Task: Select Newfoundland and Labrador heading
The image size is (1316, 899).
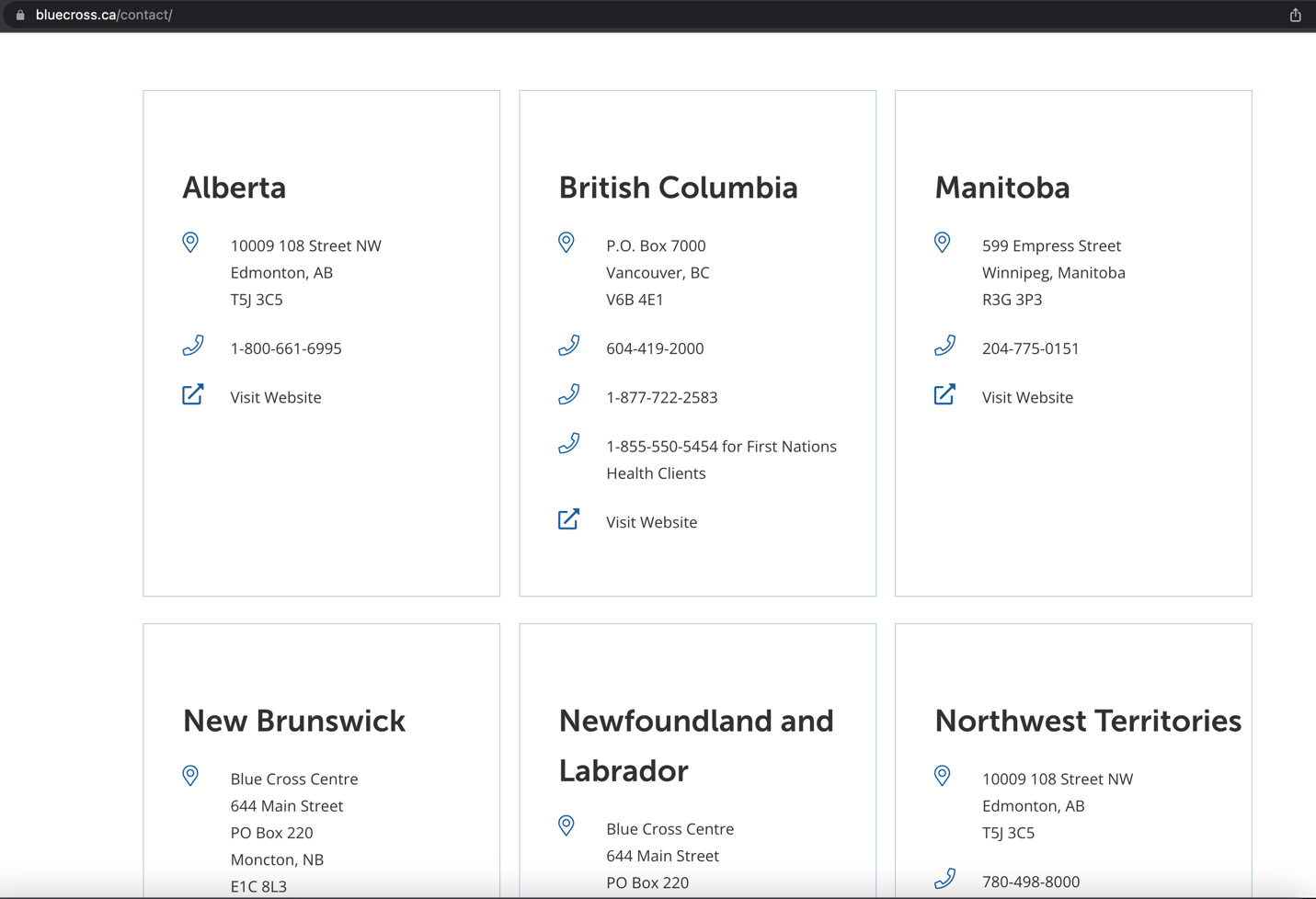Action: point(696,745)
